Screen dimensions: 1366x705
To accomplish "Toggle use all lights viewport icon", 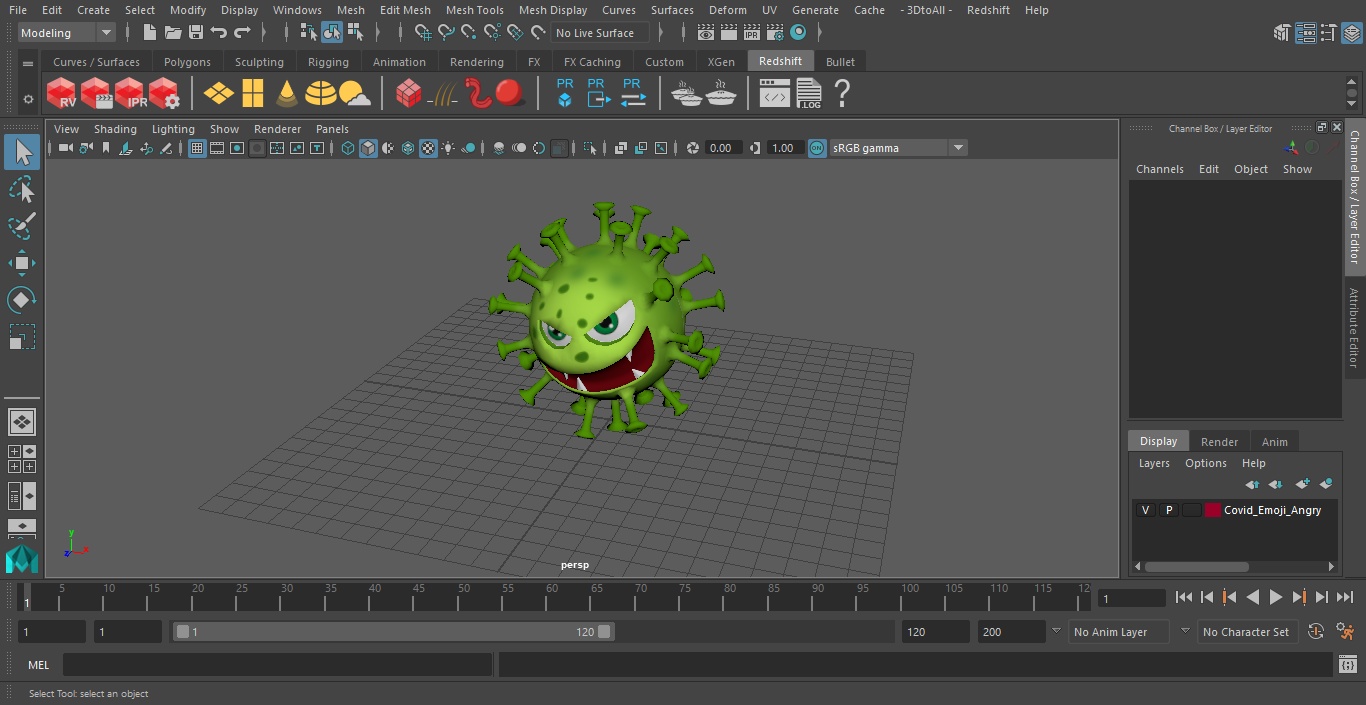I will pos(448,148).
